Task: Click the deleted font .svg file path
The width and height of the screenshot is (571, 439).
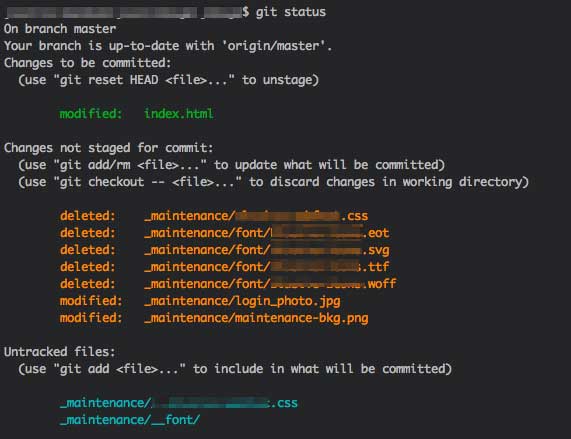Action: pyautogui.click(x=267, y=250)
